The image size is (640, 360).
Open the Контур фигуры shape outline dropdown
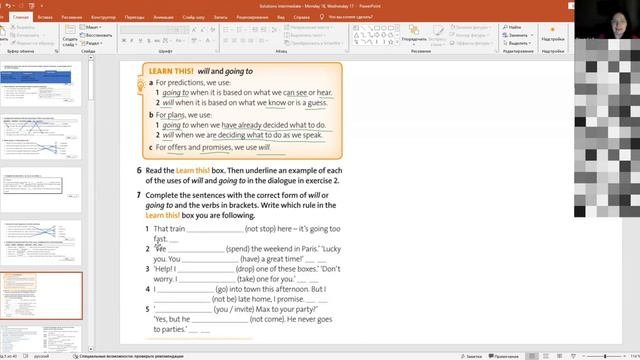(469, 35)
